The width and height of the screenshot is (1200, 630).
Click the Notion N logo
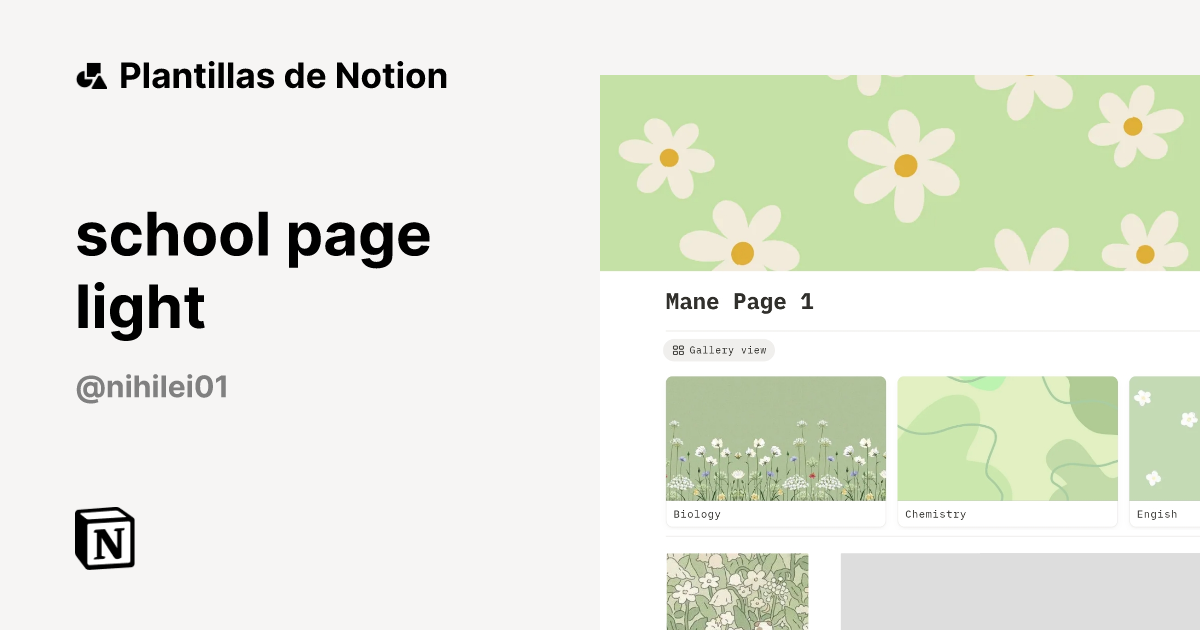click(x=105, y=538)
